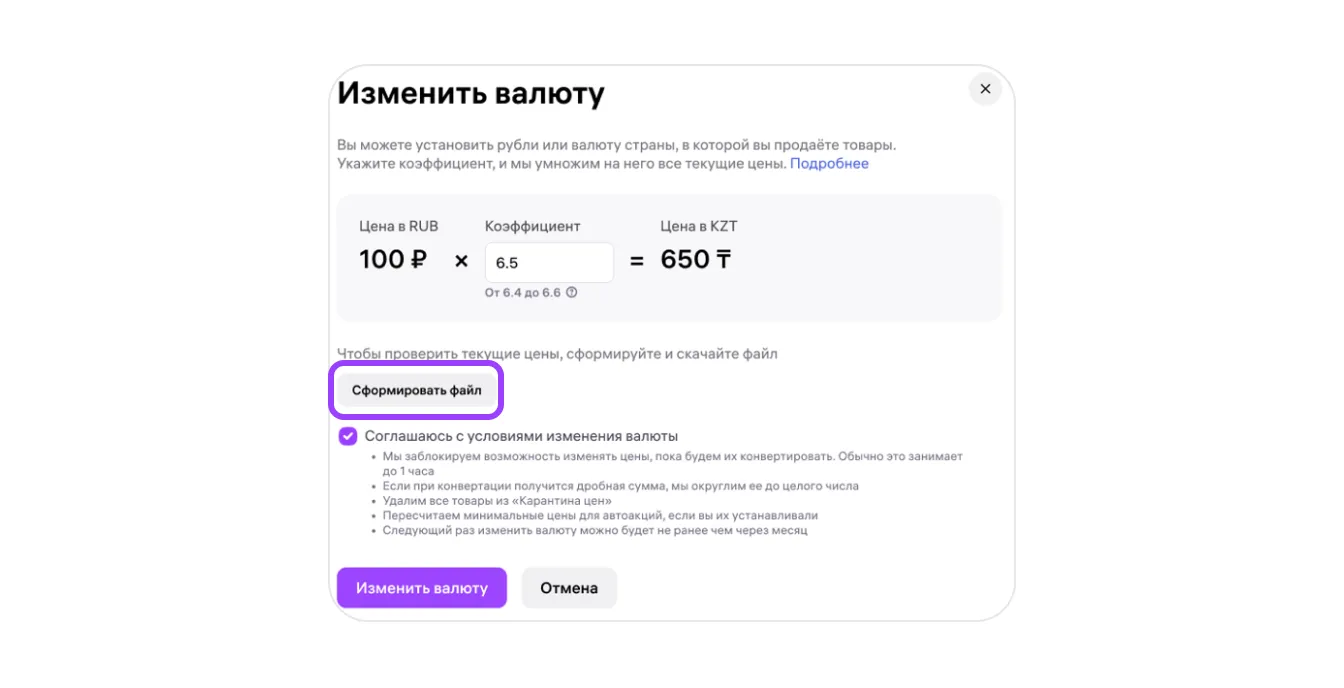Click the multiplication sign icon
Screen dimensions: 1344x688
[461, 261]
